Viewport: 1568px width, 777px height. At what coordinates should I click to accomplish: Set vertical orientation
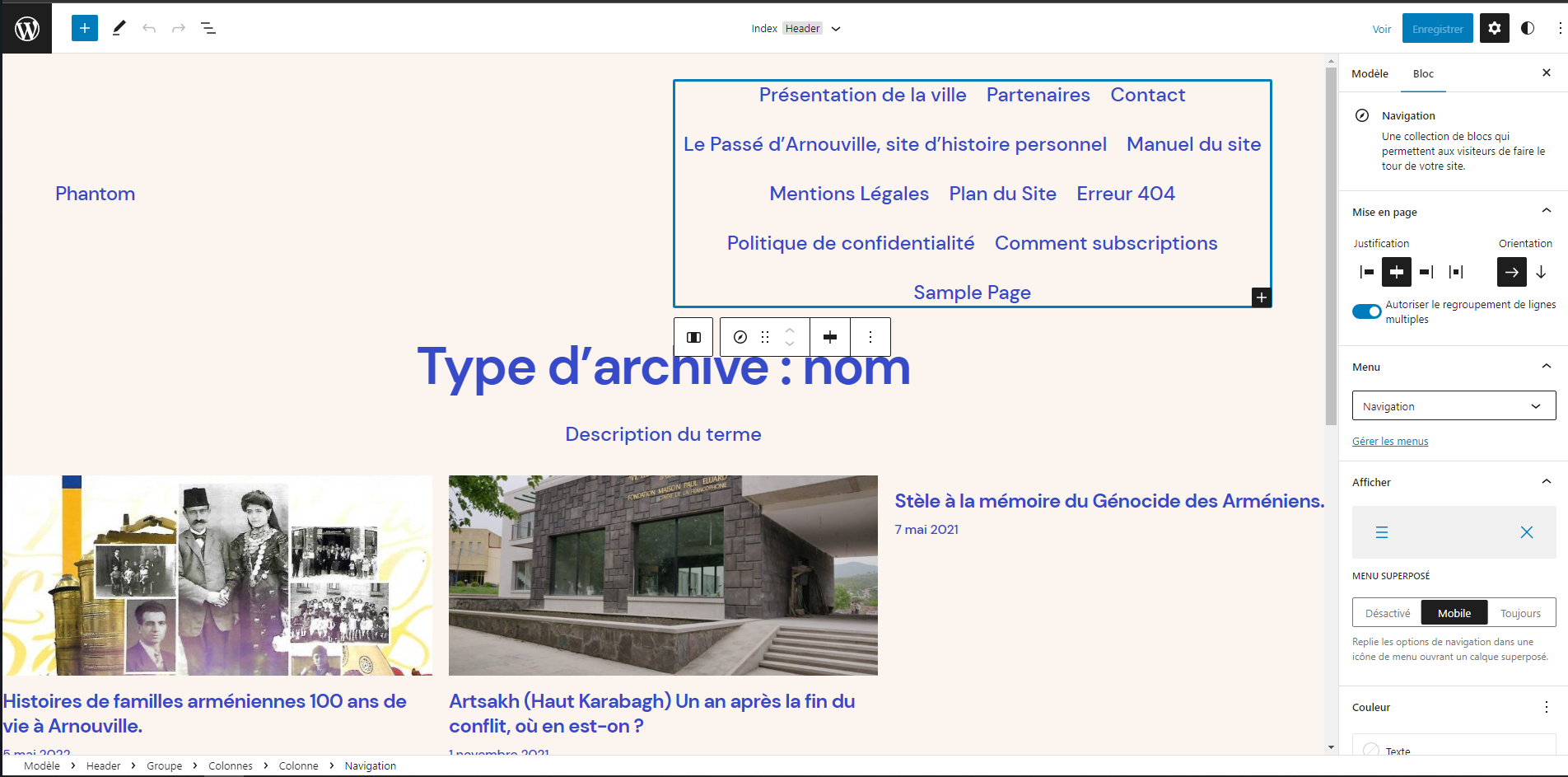1541,272
